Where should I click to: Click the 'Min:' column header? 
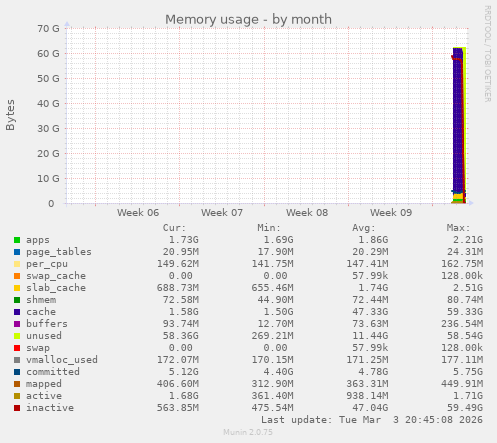269,228
